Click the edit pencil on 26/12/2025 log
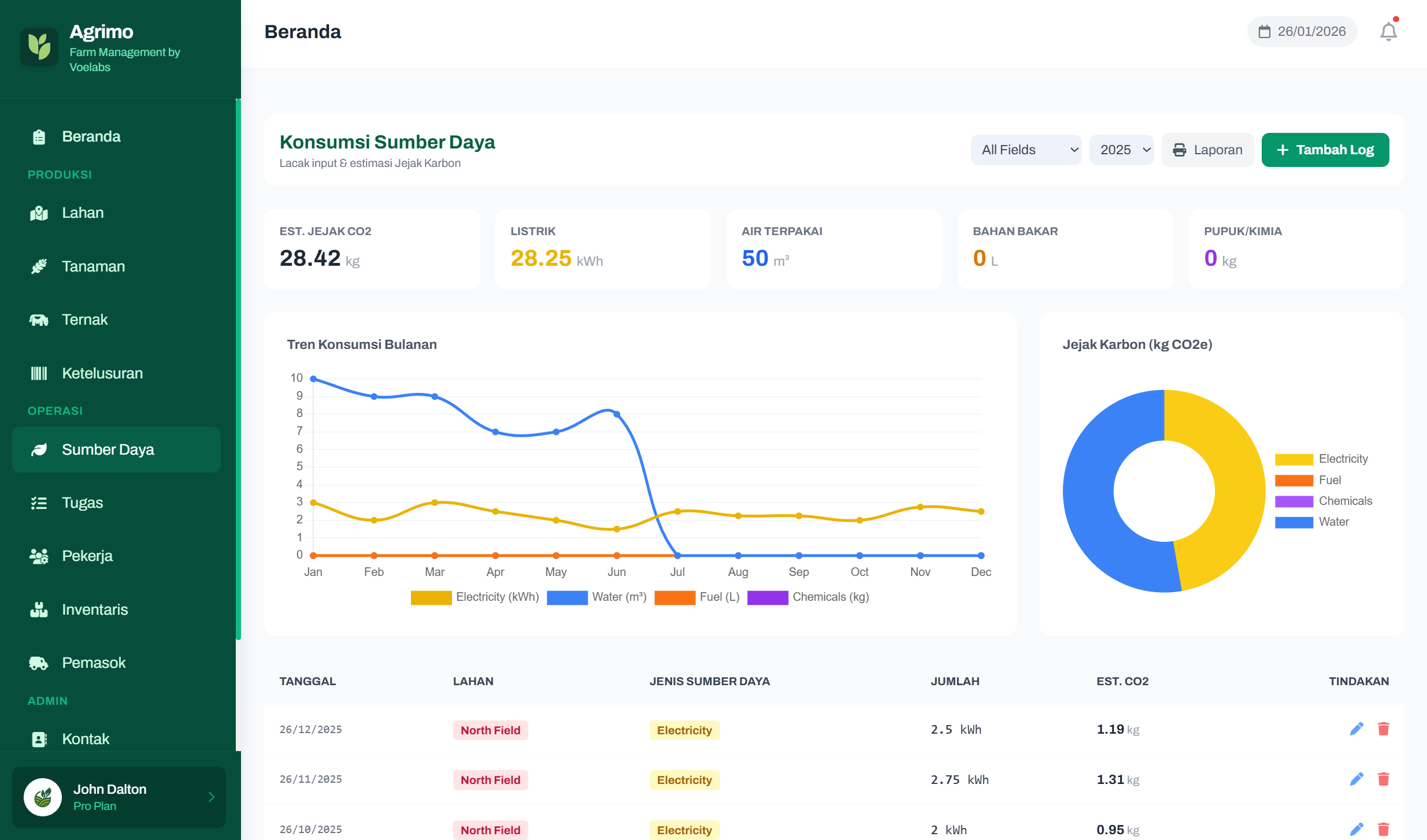Screen dimensions: 1427x840 pyautogui.click(x=1356, y=729)
